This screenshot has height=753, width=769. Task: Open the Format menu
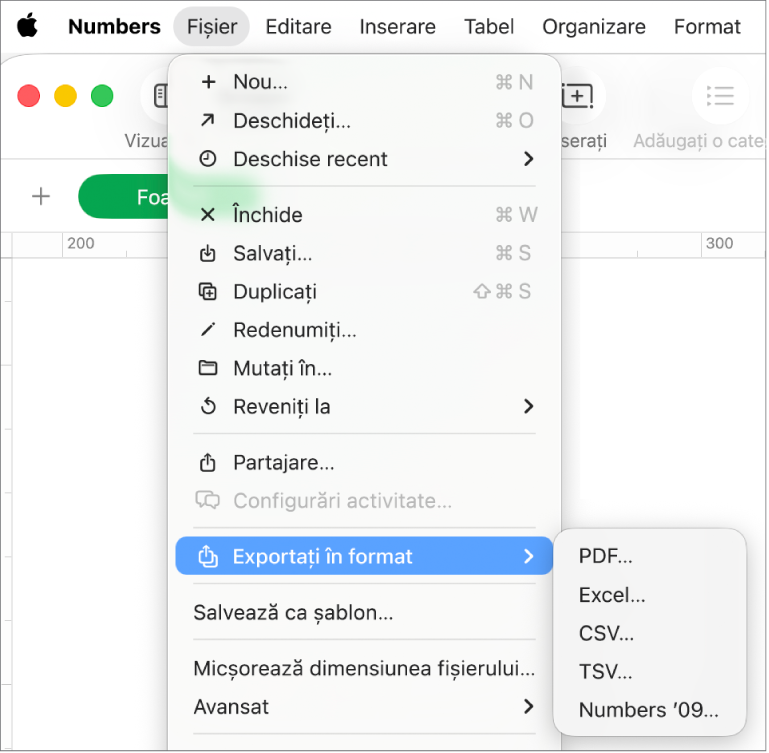coord(707,26)
